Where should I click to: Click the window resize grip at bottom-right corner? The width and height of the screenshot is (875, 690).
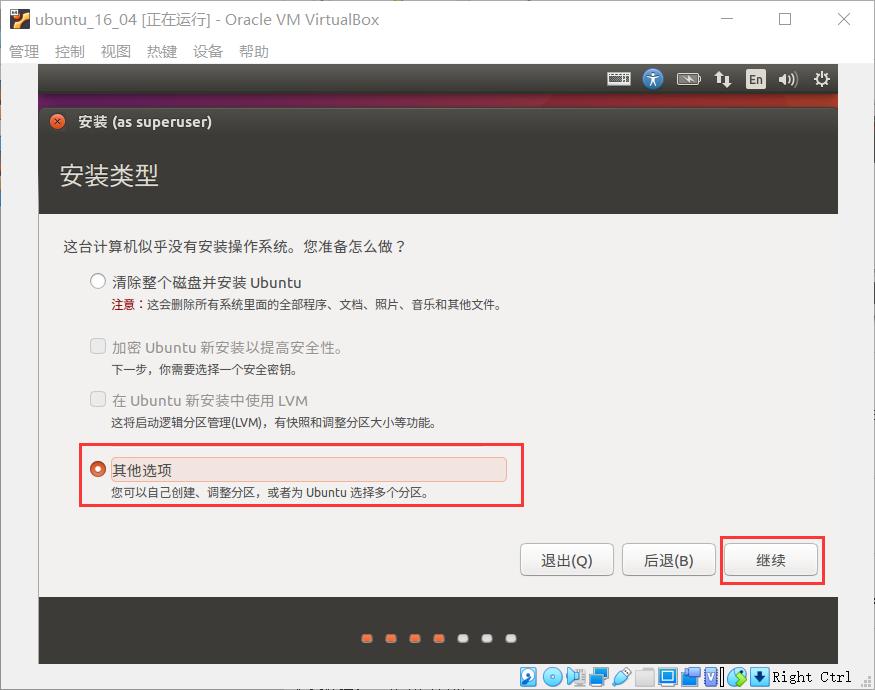867,681
